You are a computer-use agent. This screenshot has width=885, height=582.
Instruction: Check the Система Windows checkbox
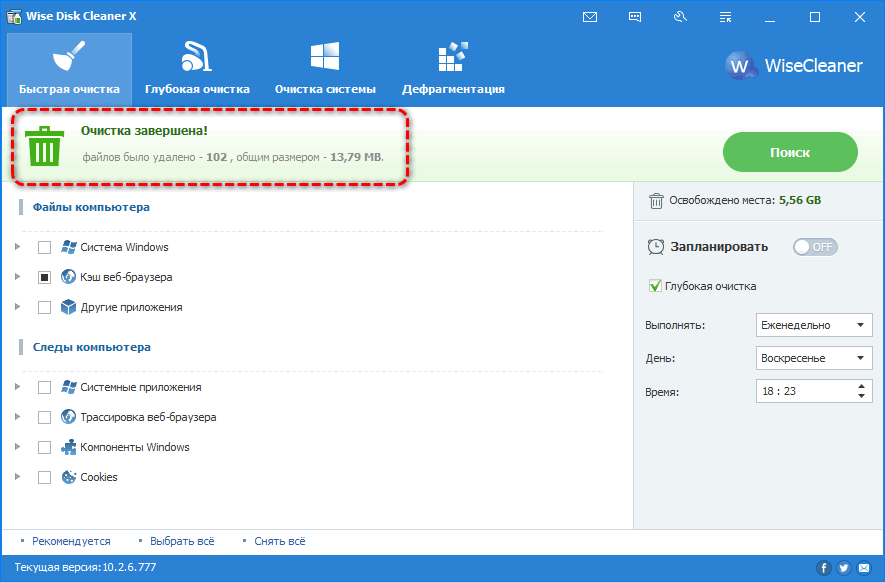click(44, 247)
